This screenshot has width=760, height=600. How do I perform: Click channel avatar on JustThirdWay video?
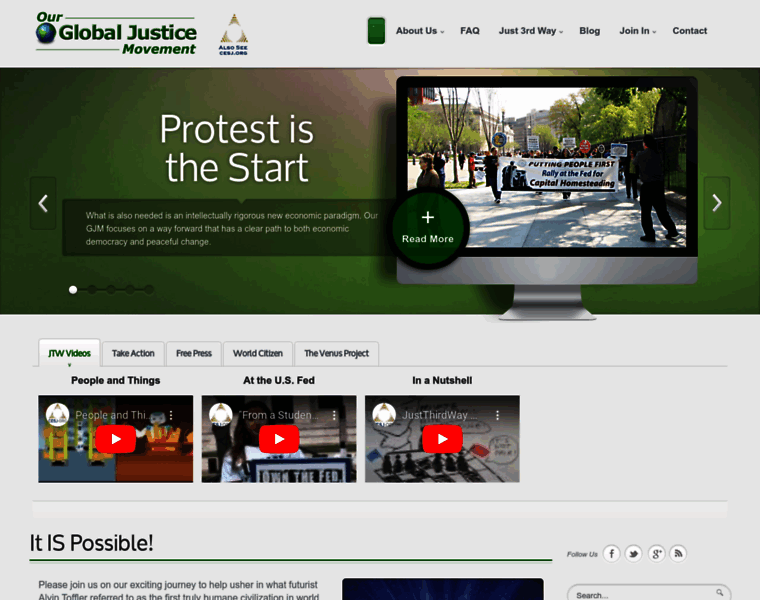(x=384, y=415)
